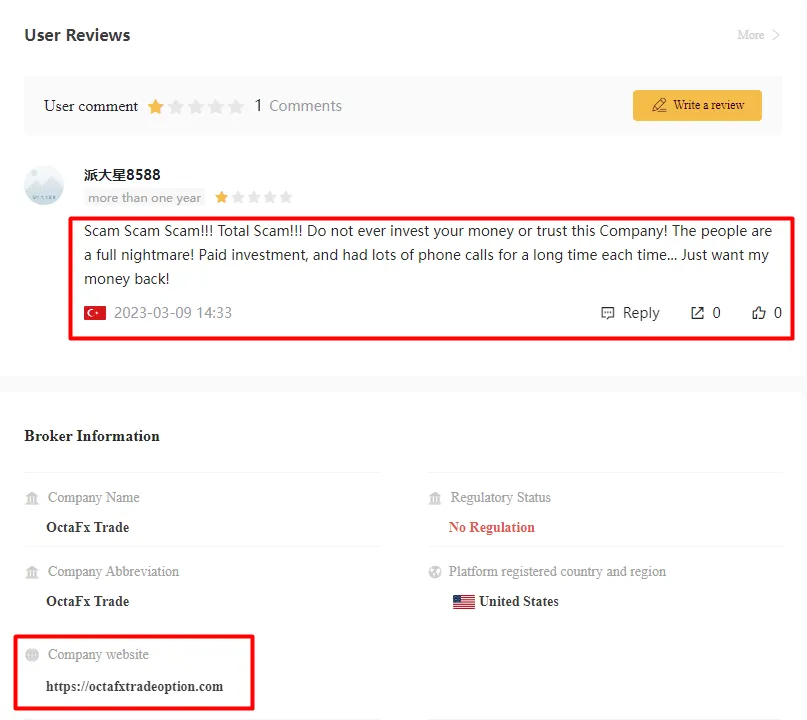Click the Broker Information heading
807x720 pixels.
(92, 436)
